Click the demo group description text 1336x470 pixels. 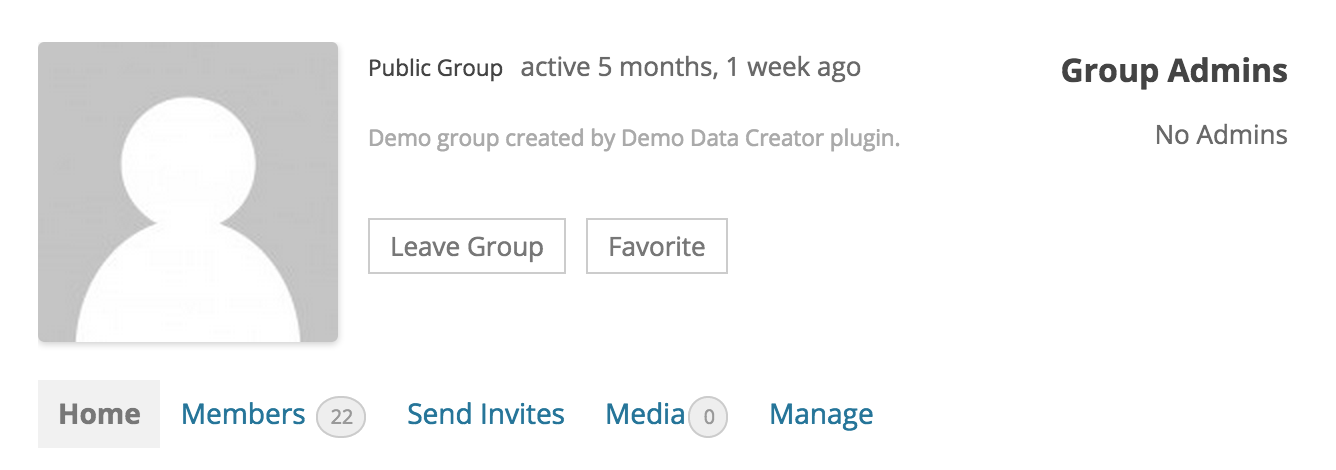[x=634, y=138]
